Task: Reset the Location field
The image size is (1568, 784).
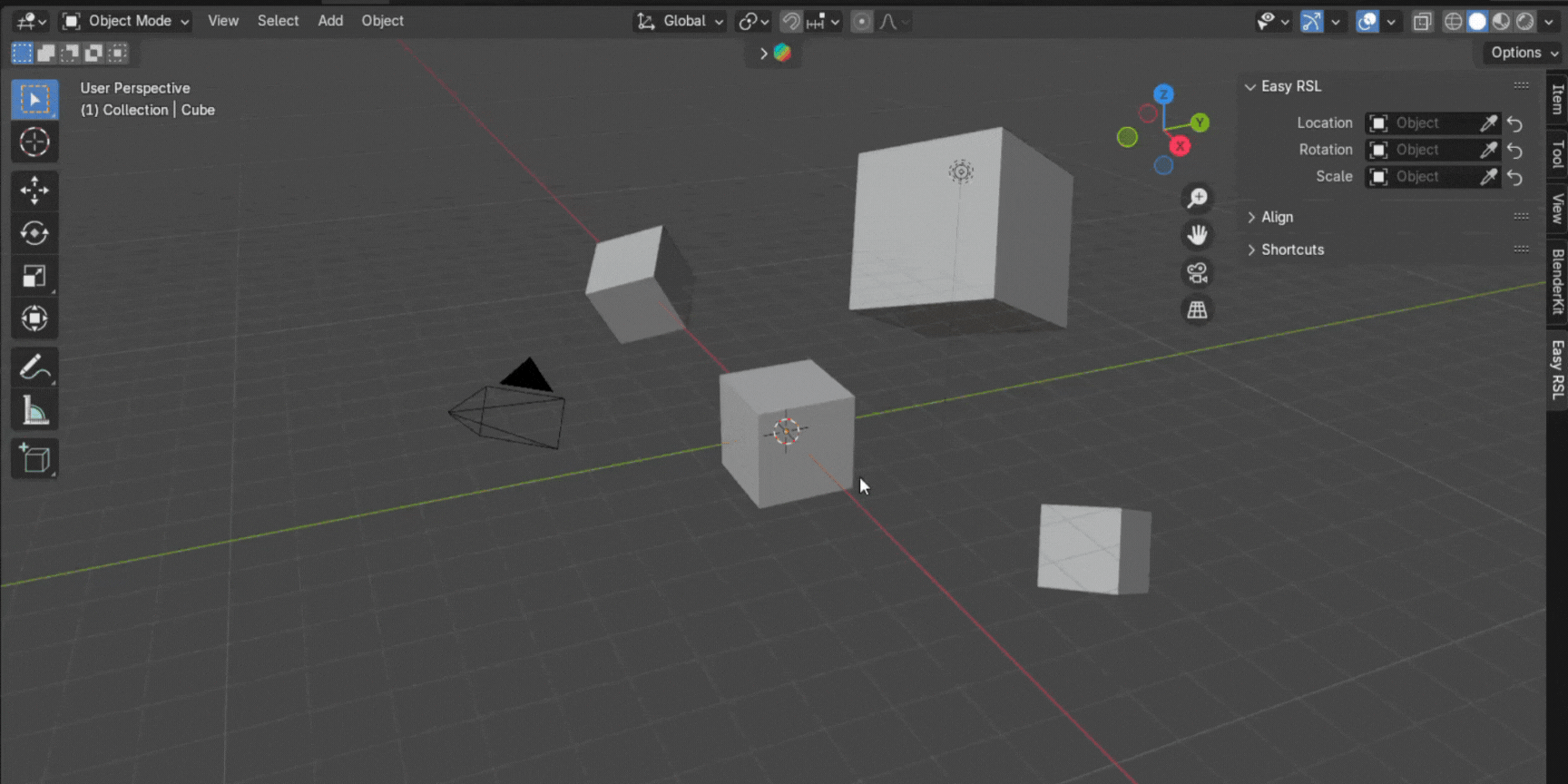Action: 1514,123
